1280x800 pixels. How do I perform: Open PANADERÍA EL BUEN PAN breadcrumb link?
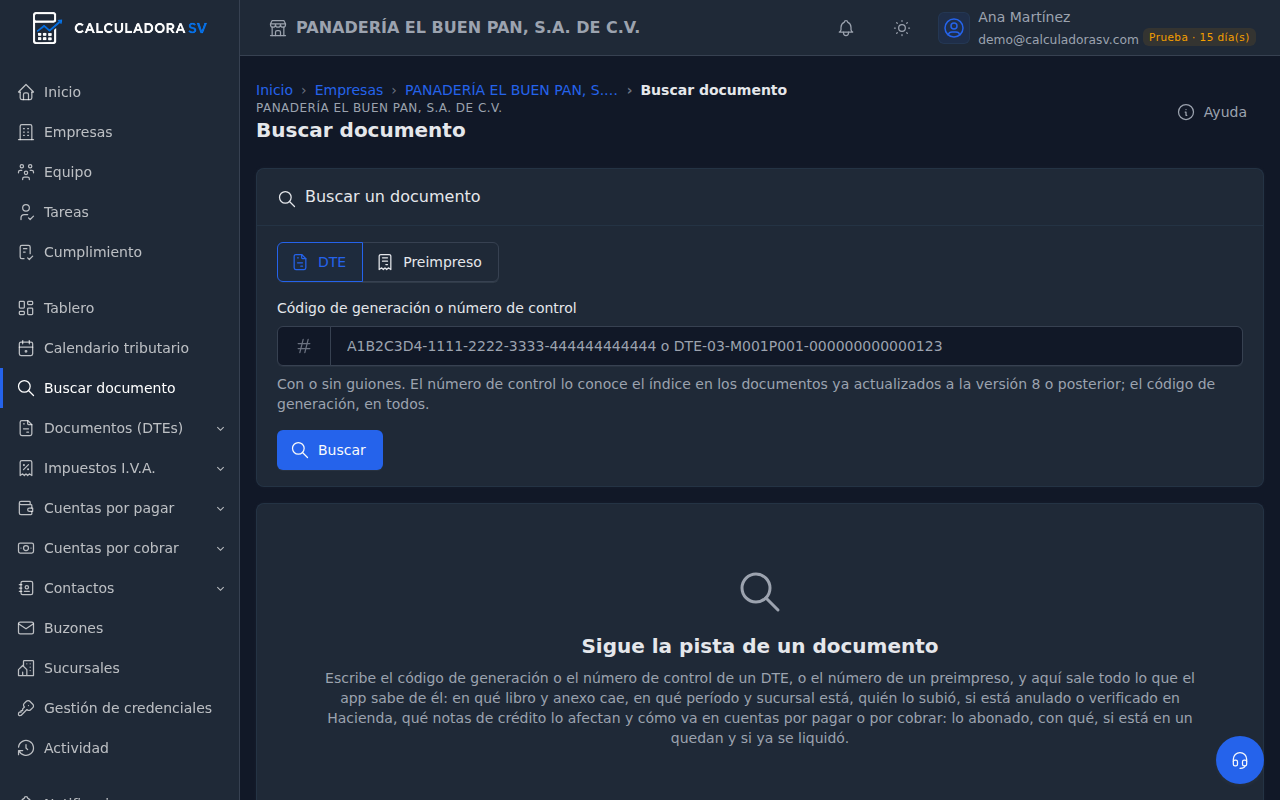[x=511, y=90]
